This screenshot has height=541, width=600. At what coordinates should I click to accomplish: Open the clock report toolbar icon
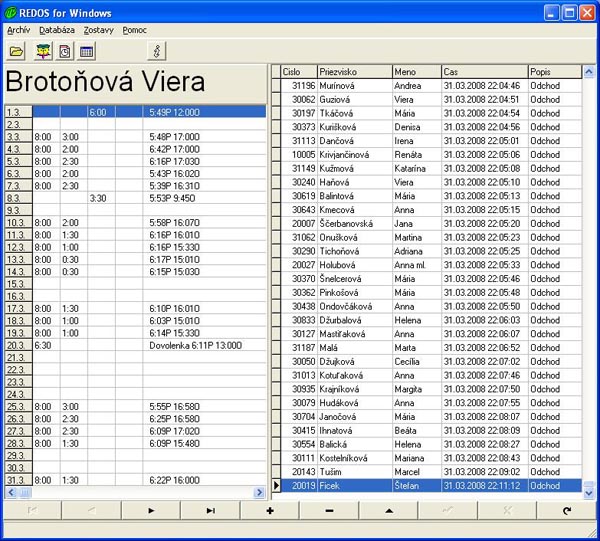coord(64,51)
